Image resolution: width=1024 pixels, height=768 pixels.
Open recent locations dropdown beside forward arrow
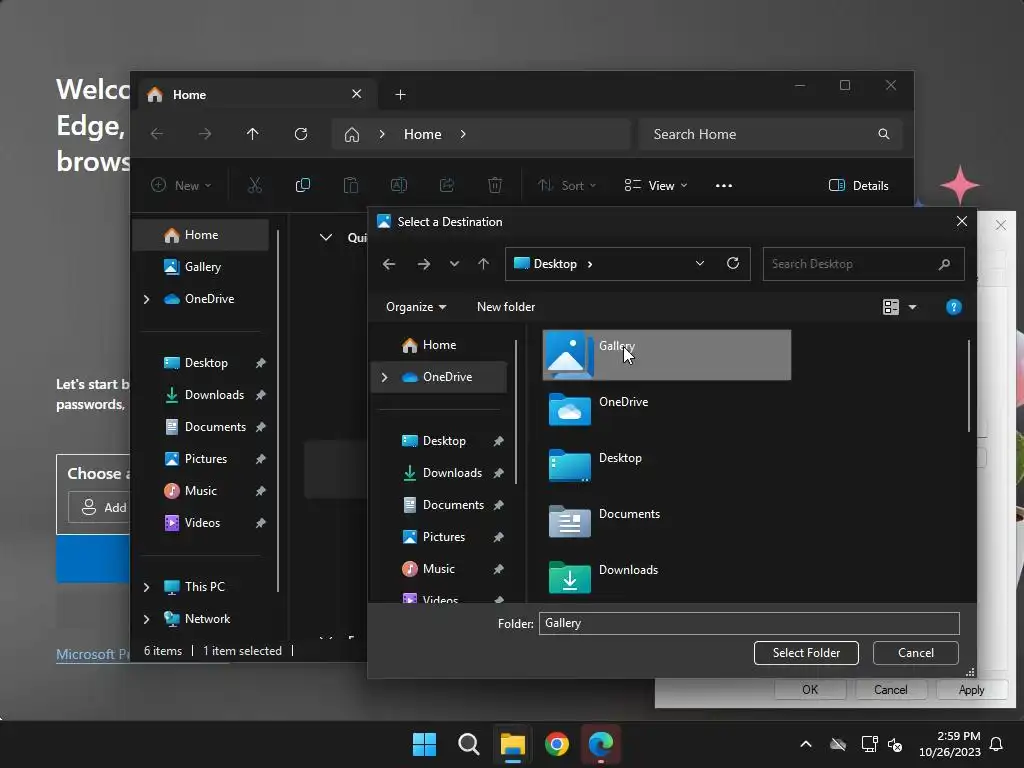coord(454,264)
